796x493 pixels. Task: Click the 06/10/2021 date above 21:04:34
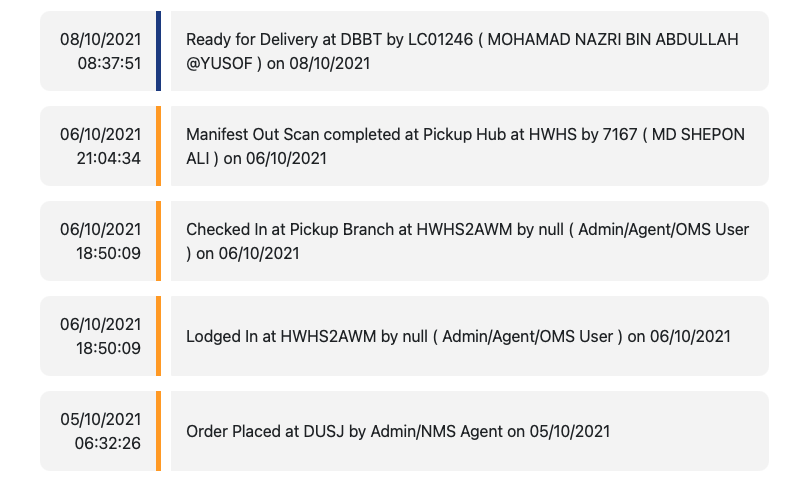click(101, 135)
